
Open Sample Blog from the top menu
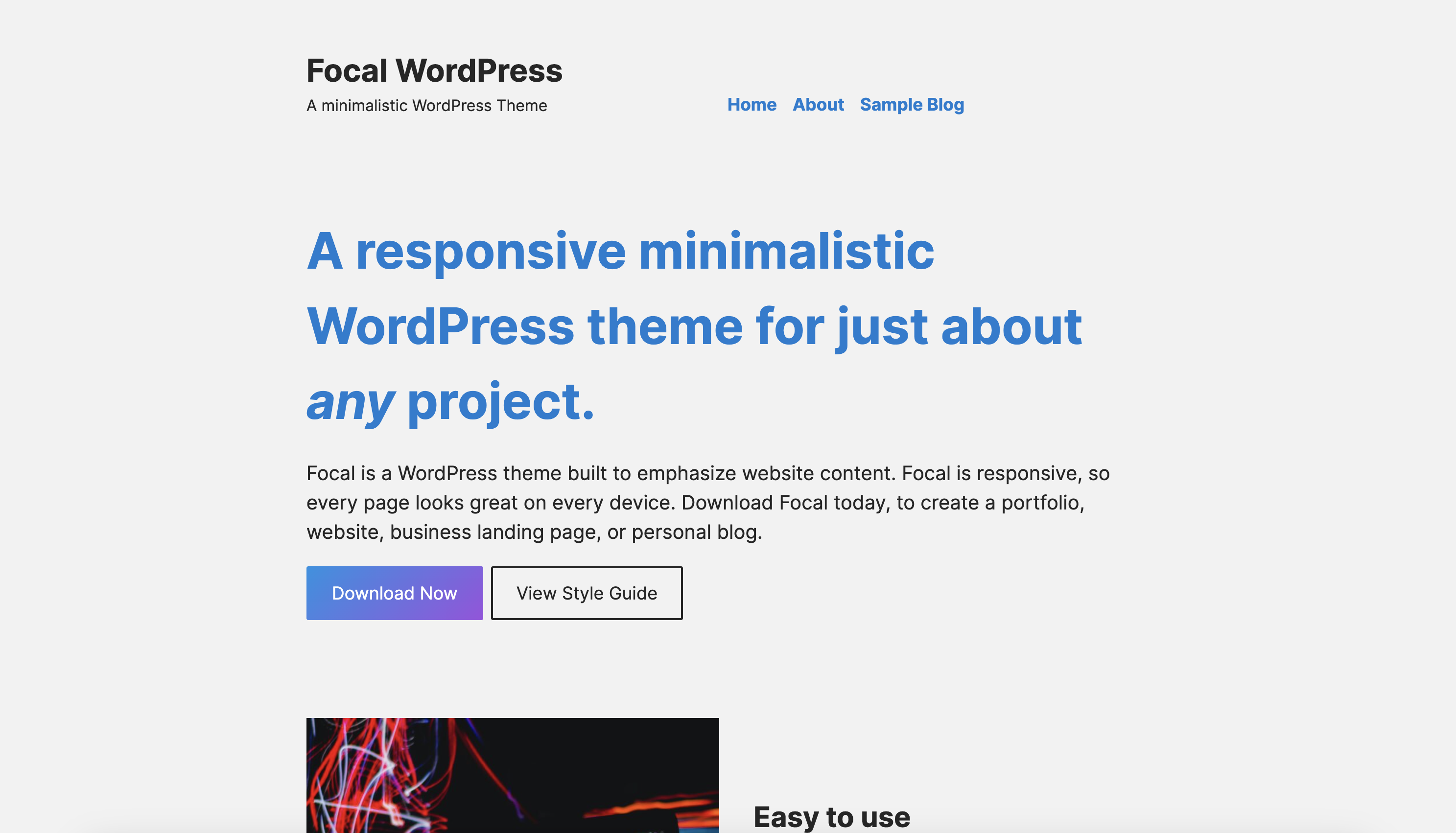[x=912, y=105]
